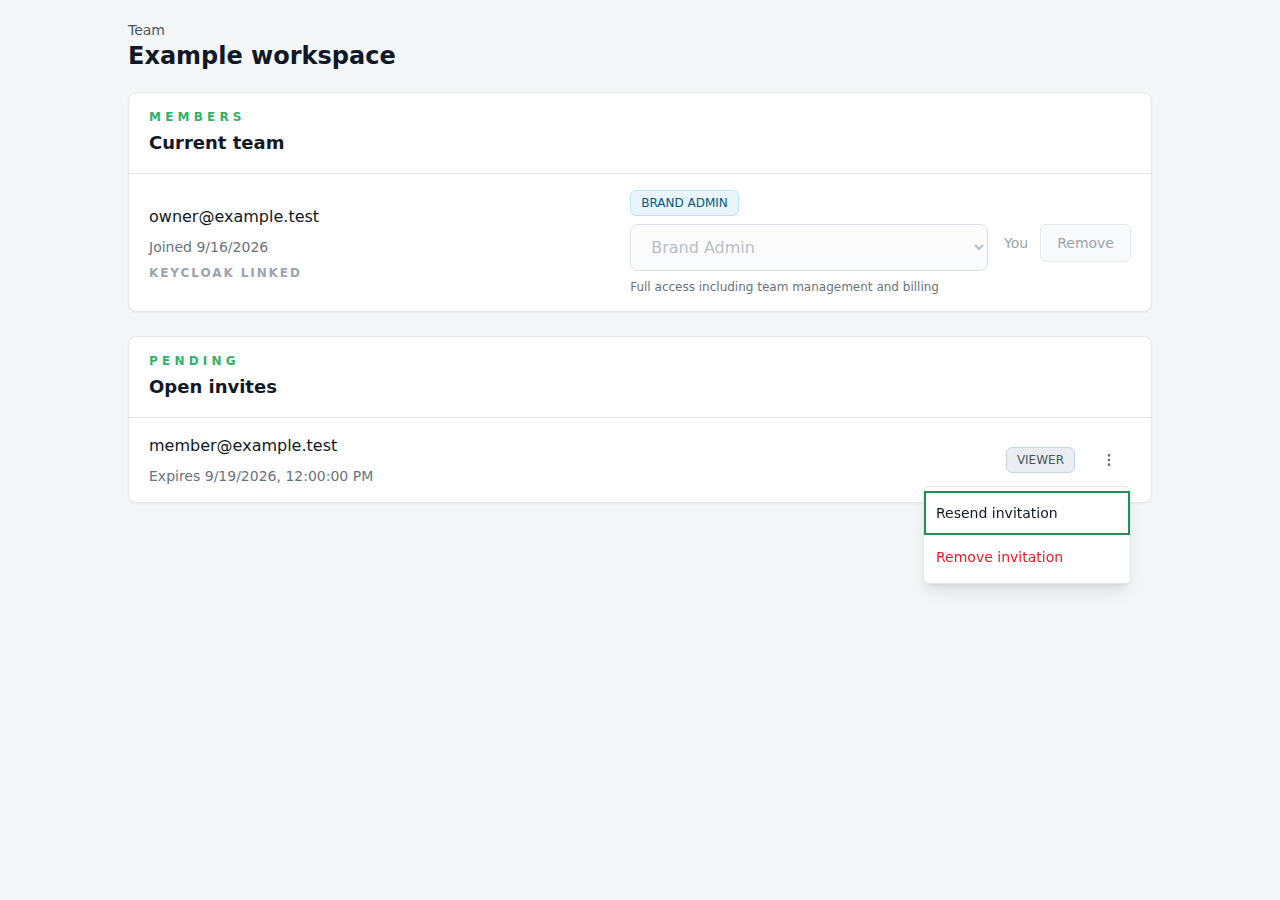
Task: Click the Remove button for owner@example.test
Action: (1085, 243)
